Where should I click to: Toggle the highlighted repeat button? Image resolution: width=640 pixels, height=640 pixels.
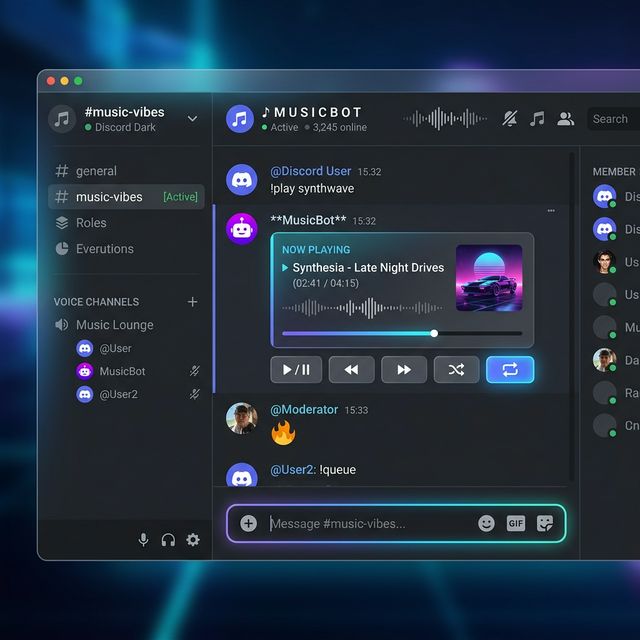tap(510, 369)
